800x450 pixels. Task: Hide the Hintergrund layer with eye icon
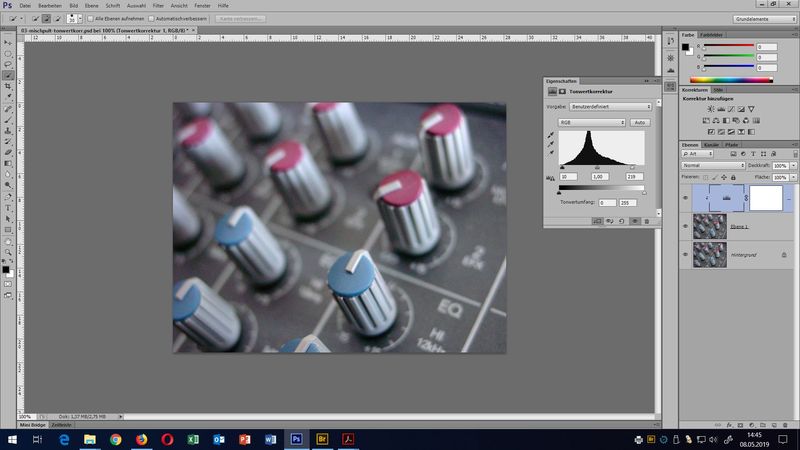tap(685, 255)
